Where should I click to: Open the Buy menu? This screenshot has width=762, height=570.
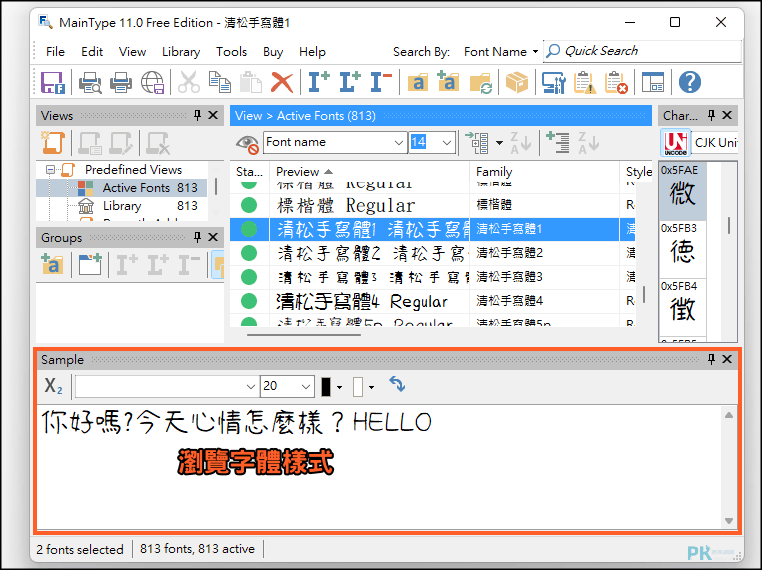click(273, 52)
